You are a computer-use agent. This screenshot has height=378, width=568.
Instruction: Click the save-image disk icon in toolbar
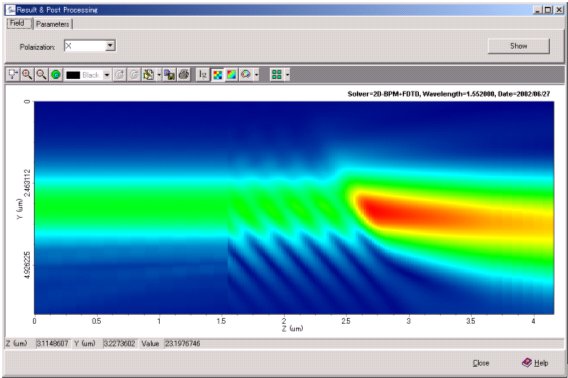point(169,75)
